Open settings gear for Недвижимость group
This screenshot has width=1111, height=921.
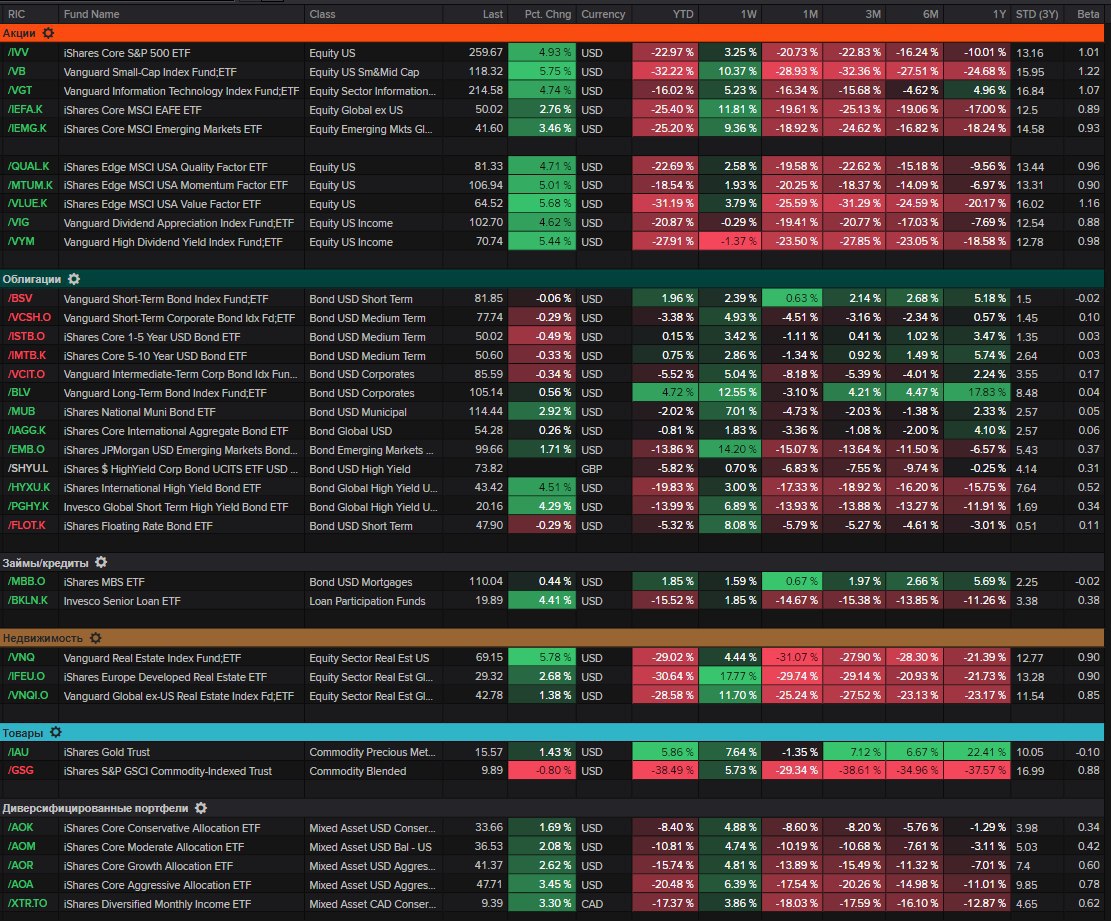(x=96, y=638)
